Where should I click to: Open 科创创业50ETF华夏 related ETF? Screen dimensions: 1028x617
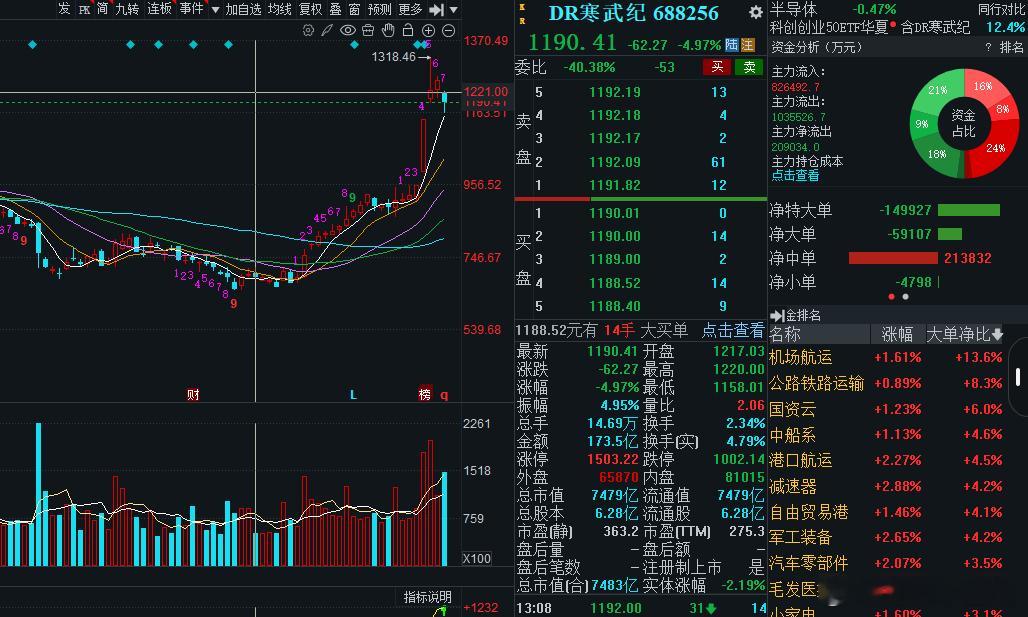829,28
